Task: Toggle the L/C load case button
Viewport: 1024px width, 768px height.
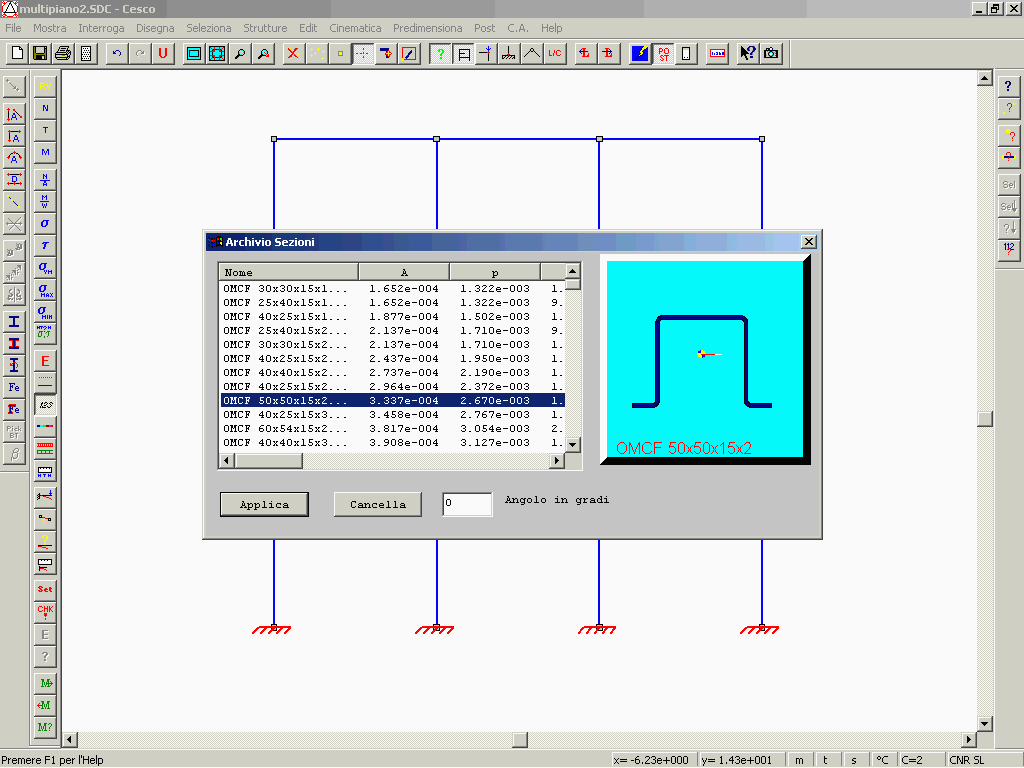Action: pos(555,54)
